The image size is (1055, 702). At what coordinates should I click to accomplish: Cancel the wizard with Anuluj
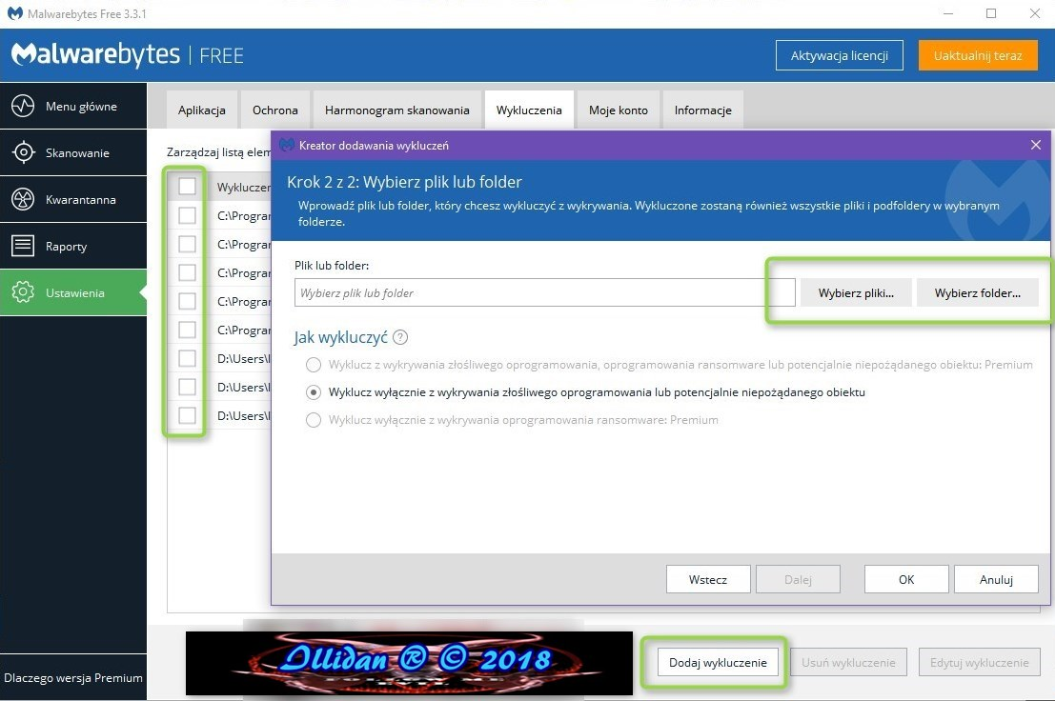[x=996, y=580]
